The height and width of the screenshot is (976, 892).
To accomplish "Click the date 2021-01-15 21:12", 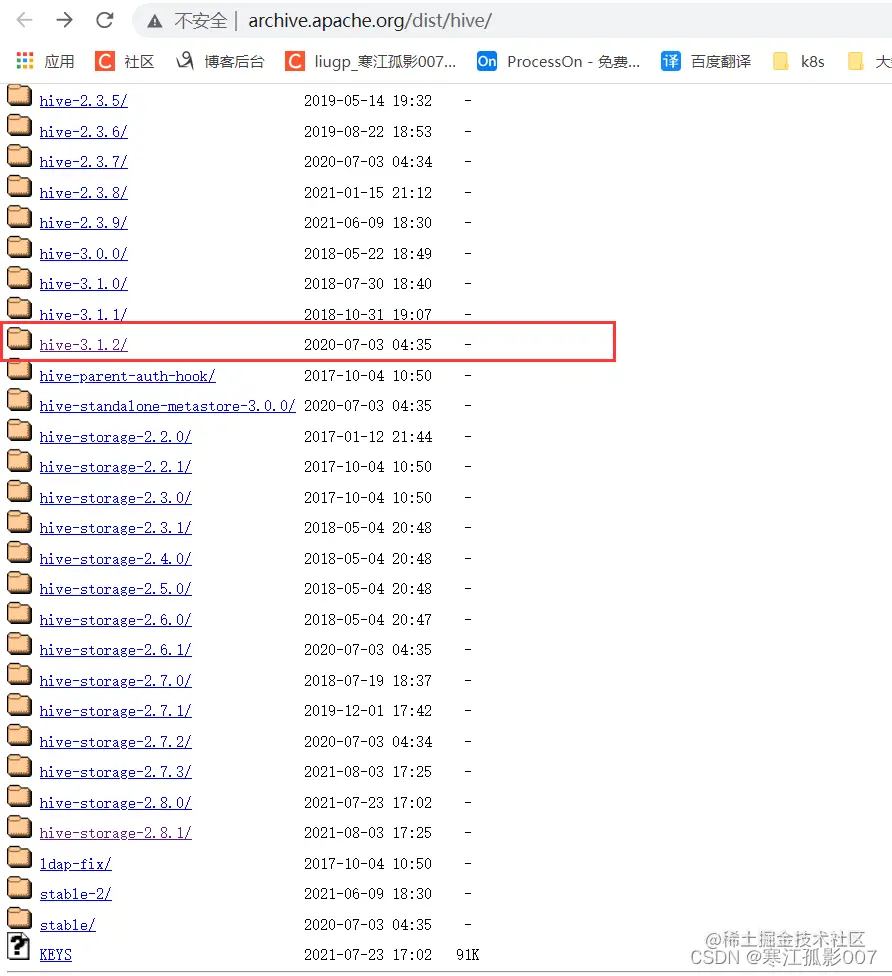I will pos(368,193).
